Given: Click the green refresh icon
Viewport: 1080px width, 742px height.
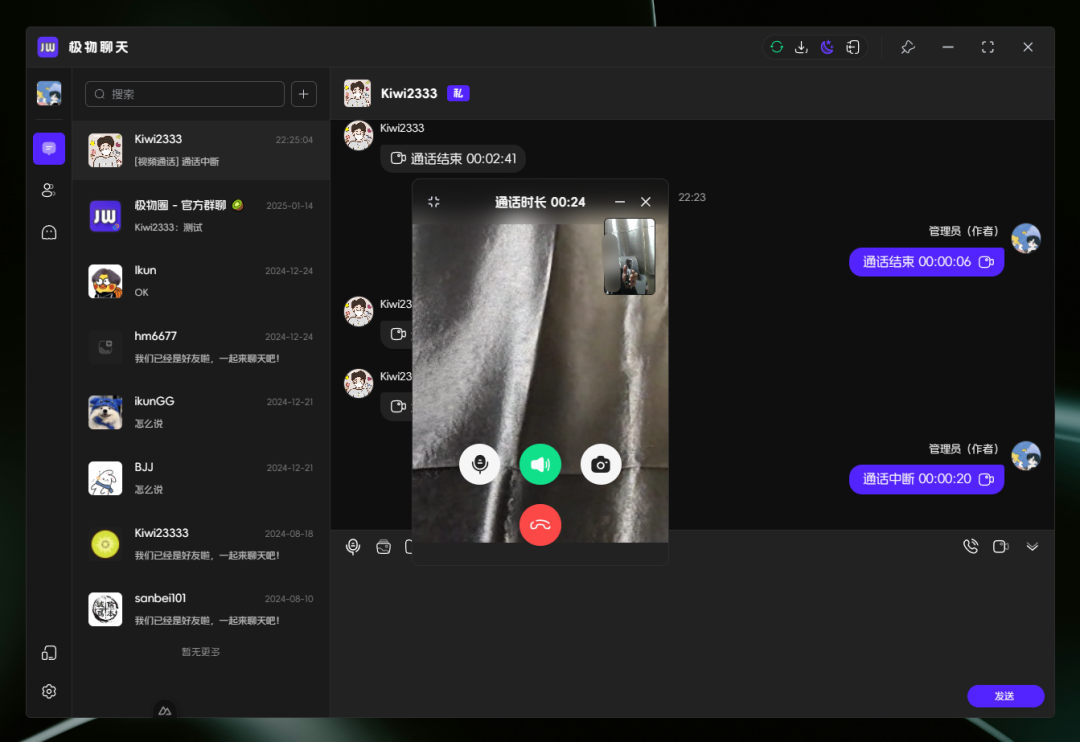Looking at the screenshot, I should click(777, 47).
